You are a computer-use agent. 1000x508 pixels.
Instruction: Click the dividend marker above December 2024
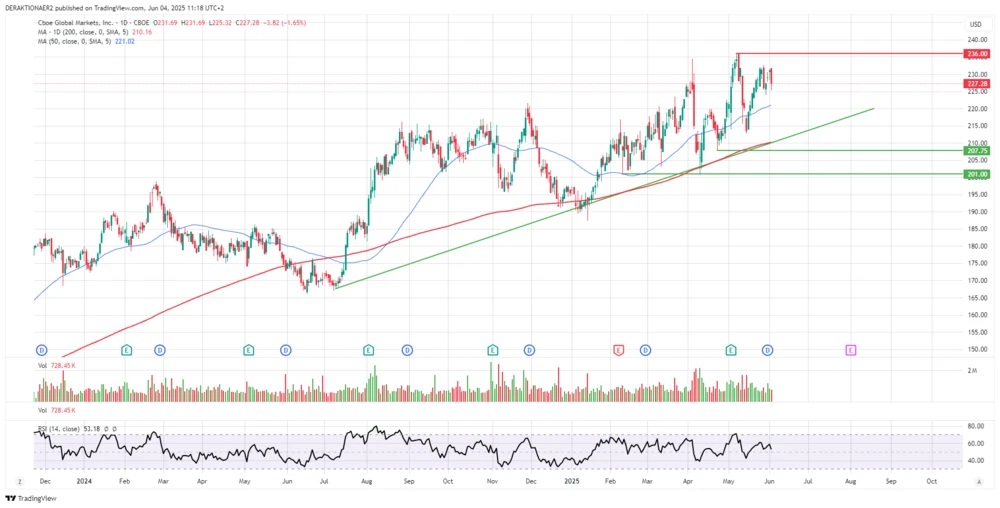pos(529,350)
